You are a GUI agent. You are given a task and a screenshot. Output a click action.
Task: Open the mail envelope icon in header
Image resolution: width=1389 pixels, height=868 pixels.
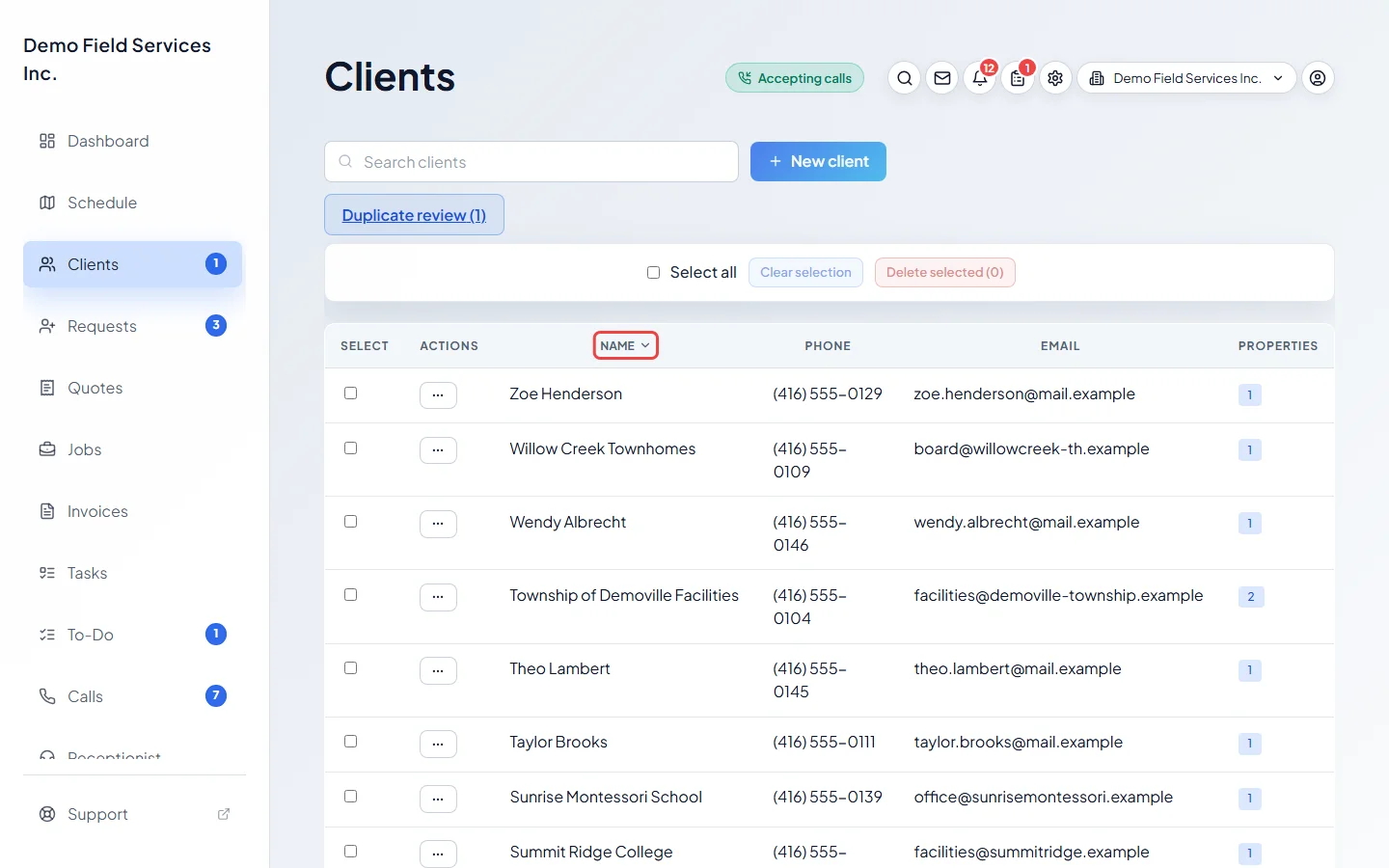coord(942,78)
